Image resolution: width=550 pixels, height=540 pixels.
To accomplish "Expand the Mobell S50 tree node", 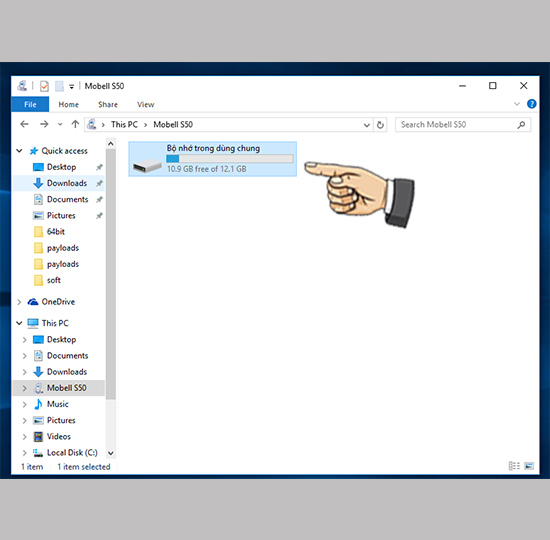I will point(25,388).
